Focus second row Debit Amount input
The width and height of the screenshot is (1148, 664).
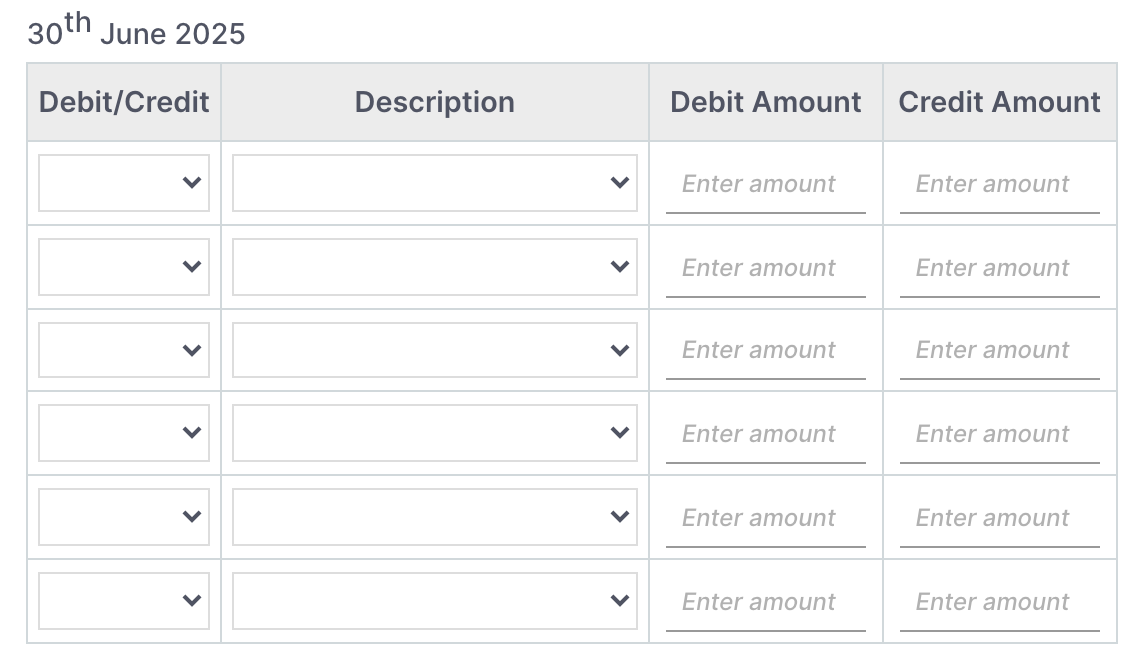(x=765, y=268)
